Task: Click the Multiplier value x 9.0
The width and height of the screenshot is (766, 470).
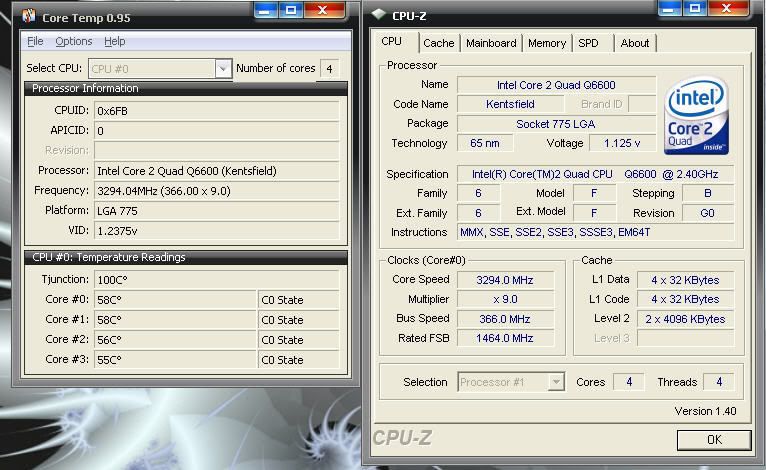Action: pos(505,299)
